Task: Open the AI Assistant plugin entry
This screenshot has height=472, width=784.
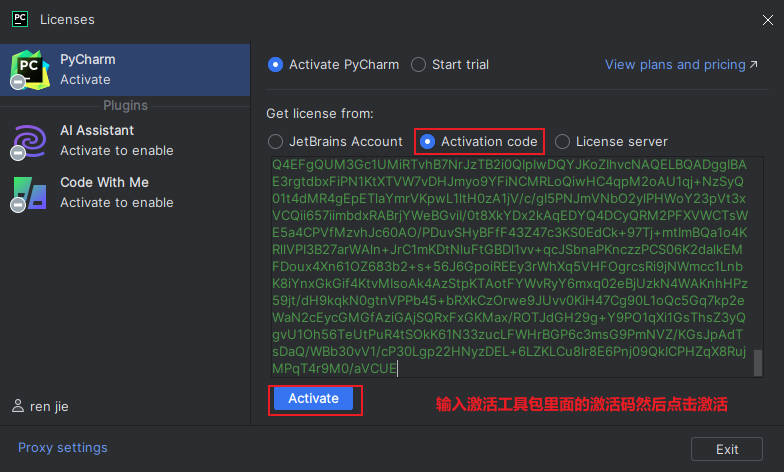Action: click(x=124, y=141)
